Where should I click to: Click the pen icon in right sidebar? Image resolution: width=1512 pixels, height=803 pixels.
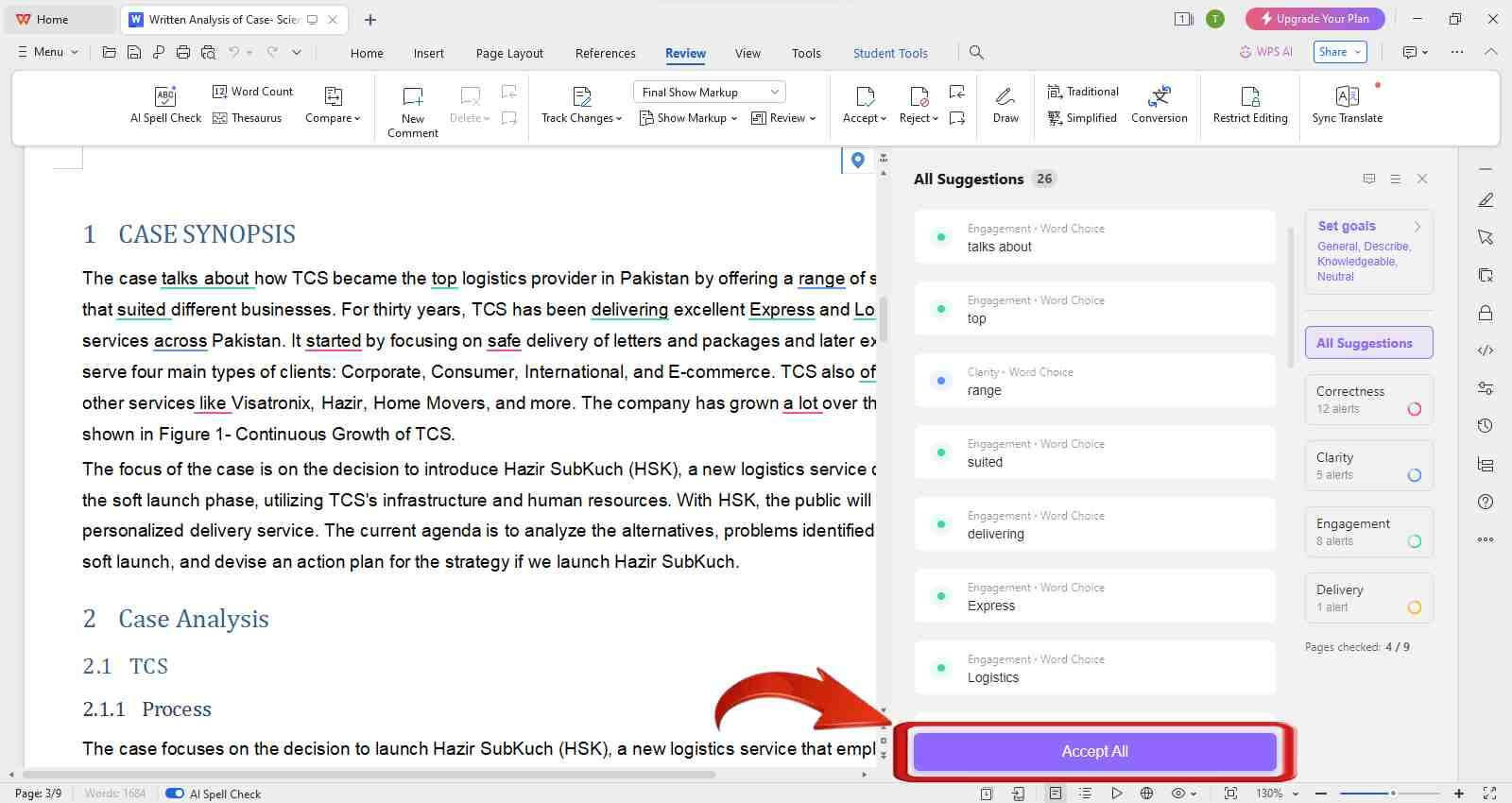click(1486, 200)
